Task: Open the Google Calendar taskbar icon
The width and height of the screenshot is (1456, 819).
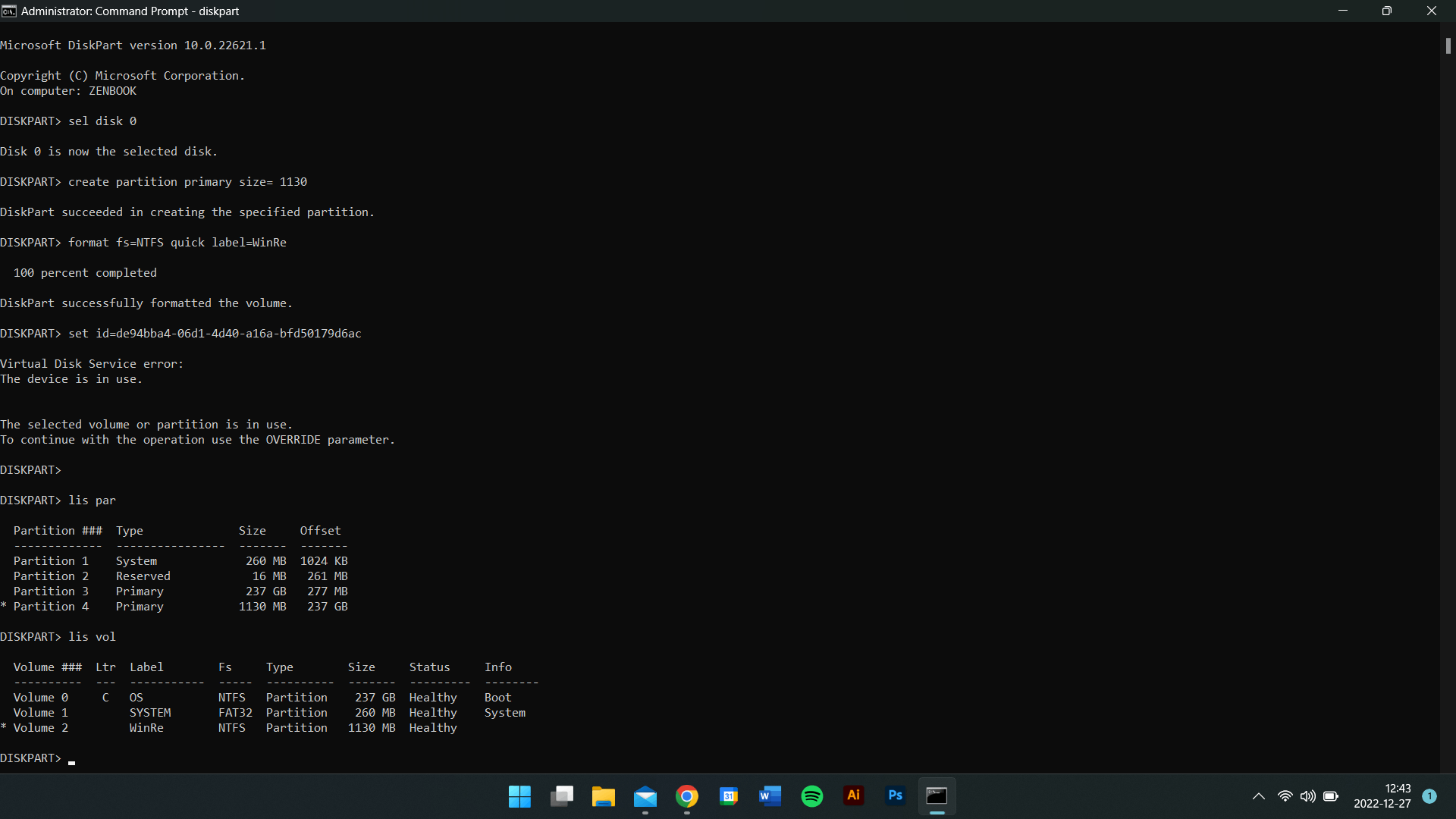Action: [x=729, y=796]
